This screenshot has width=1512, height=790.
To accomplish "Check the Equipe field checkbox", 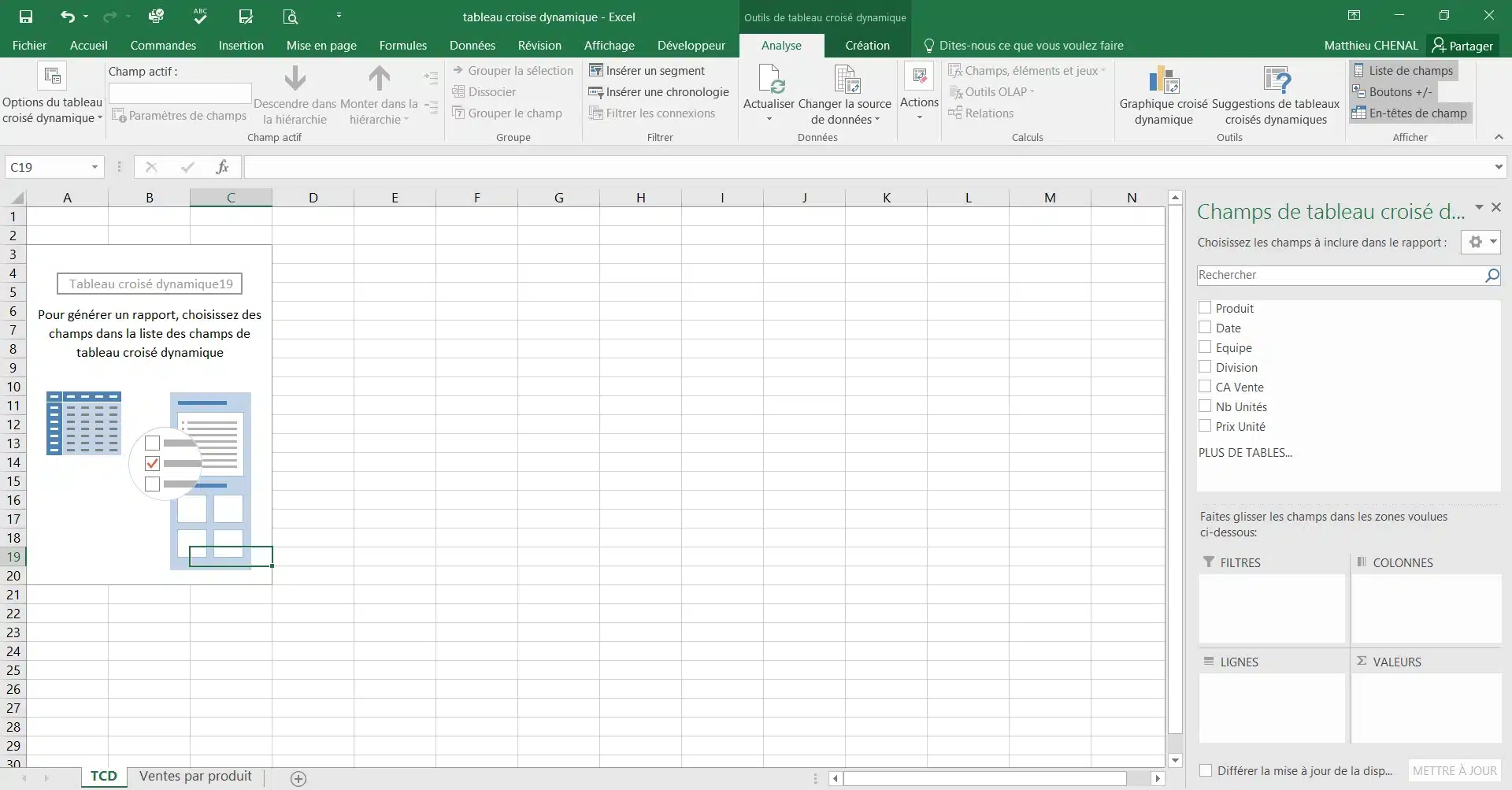I will pyautogui.click(x=1205, y=347).
